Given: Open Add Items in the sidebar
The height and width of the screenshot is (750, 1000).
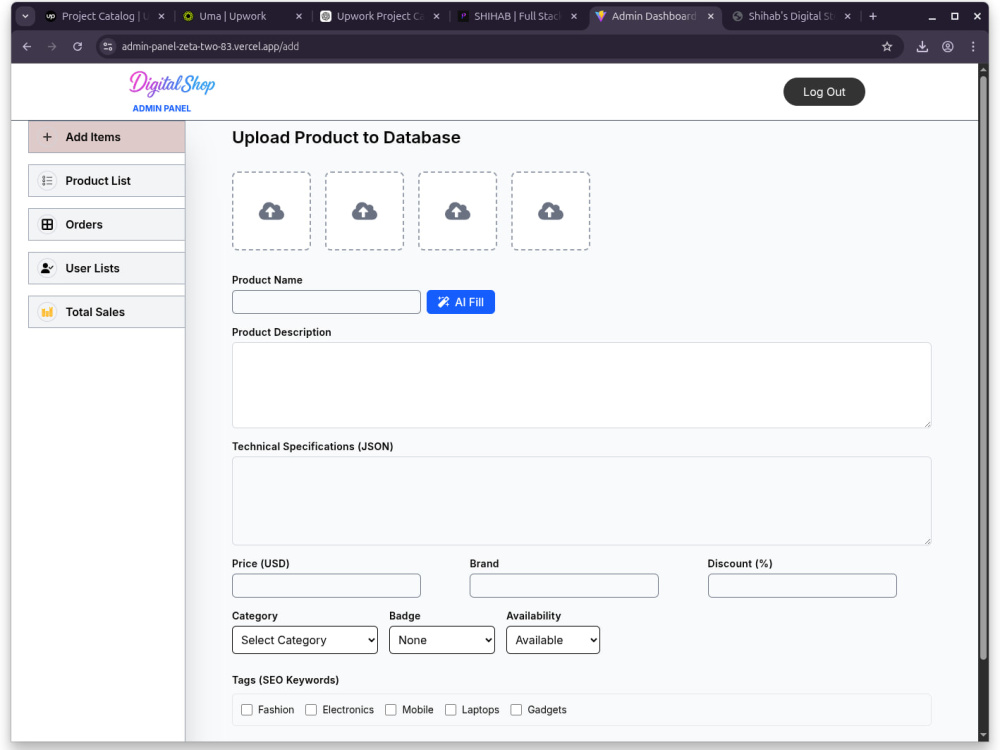Looking at the screenshot, I should point(107,137).
